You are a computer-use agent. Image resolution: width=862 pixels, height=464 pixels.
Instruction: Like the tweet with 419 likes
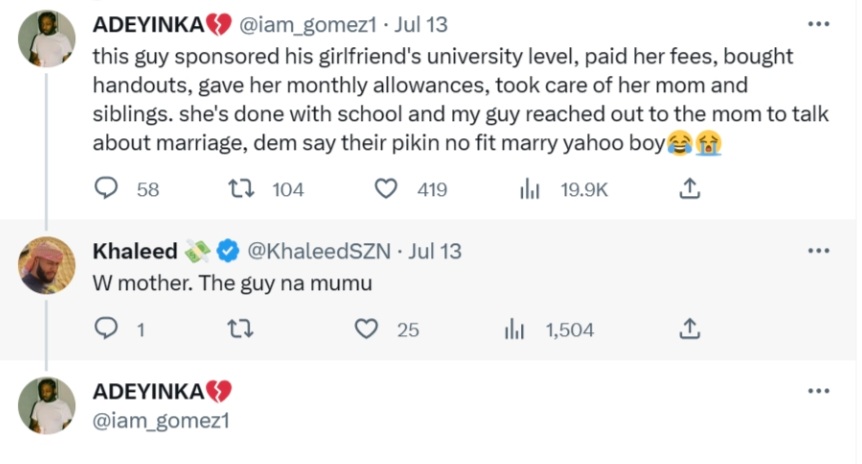click(x=387, y=189)
